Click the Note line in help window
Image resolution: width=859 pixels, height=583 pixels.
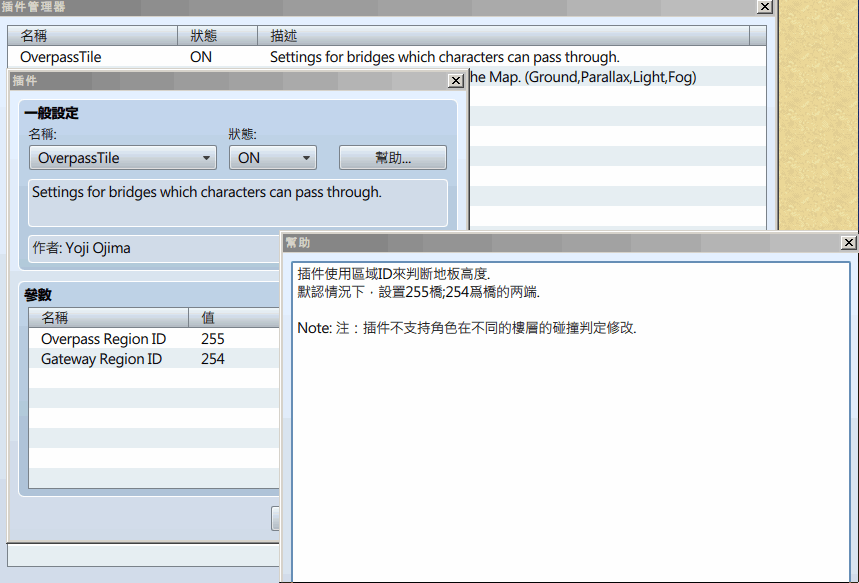467,328
